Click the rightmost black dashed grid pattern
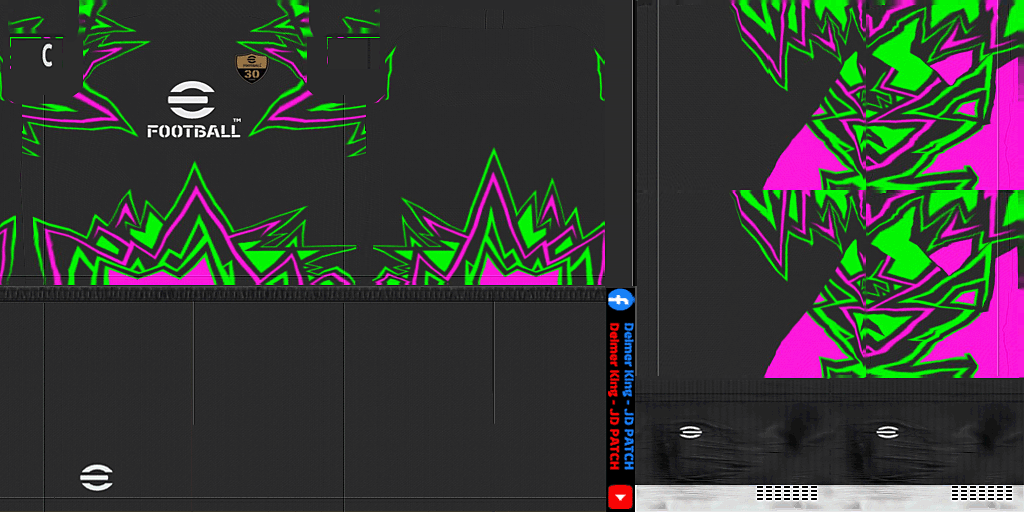 [x=982, y=493]
